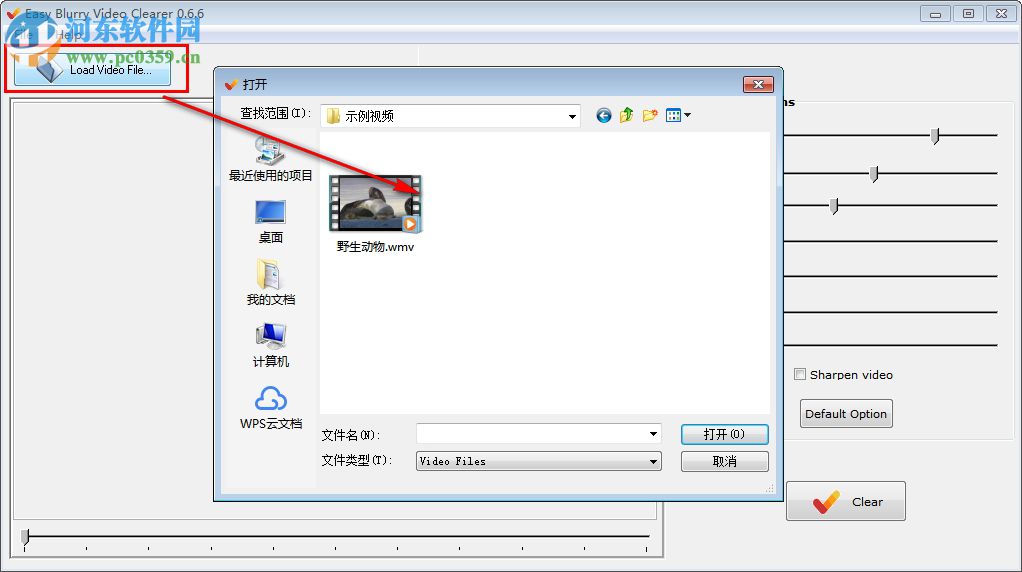Open the view menu icon
Screen dimensions: 1022x572
[x=678, y=115]
